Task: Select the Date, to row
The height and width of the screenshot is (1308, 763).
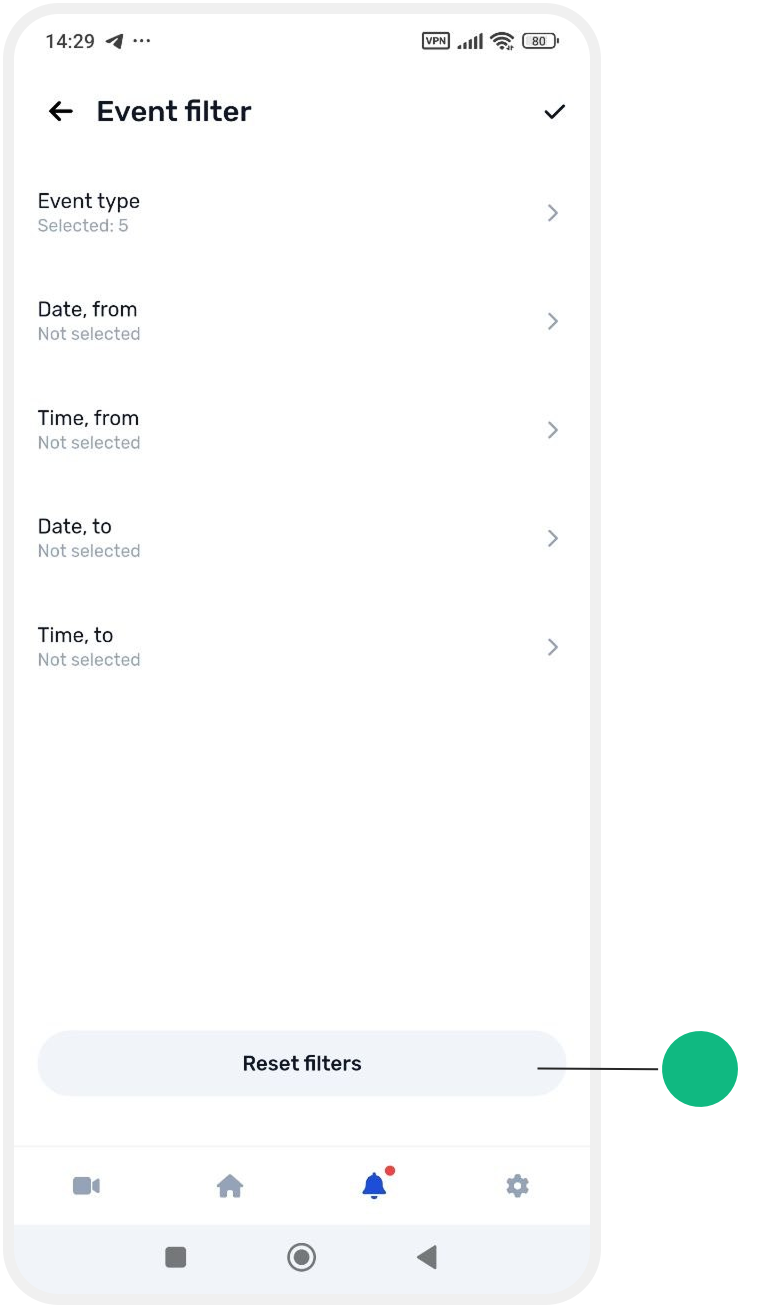Action: pyautogui.click(x=301, y=538)
